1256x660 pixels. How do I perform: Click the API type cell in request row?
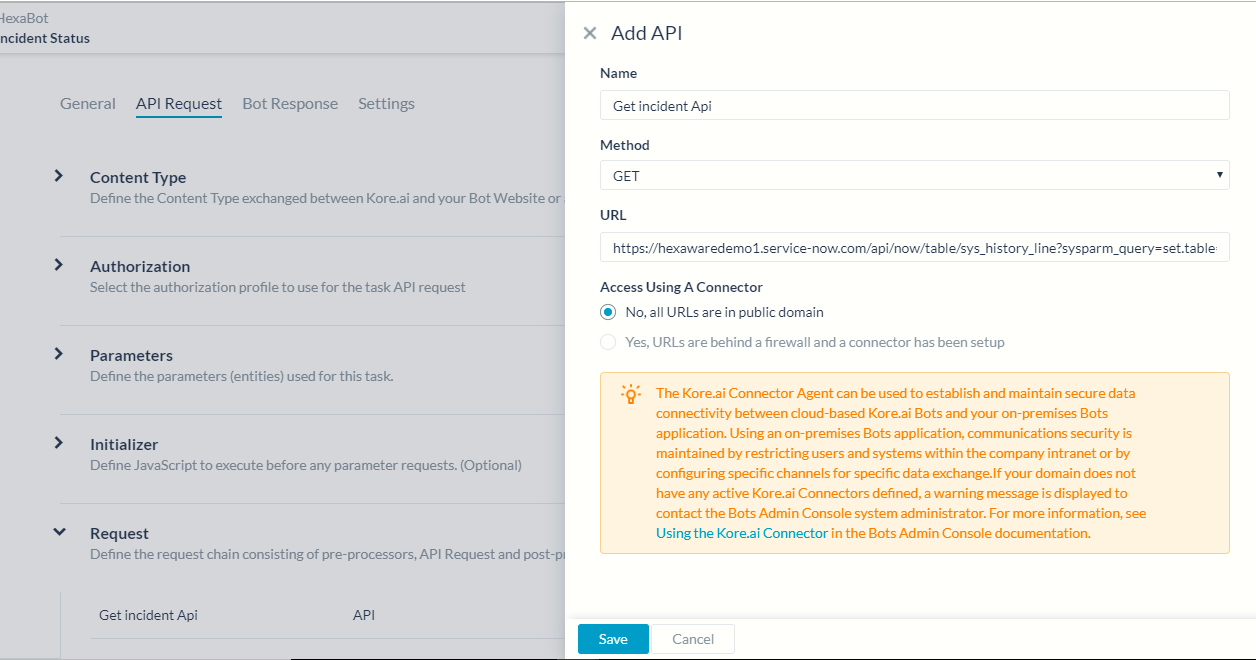click(364, 615)
